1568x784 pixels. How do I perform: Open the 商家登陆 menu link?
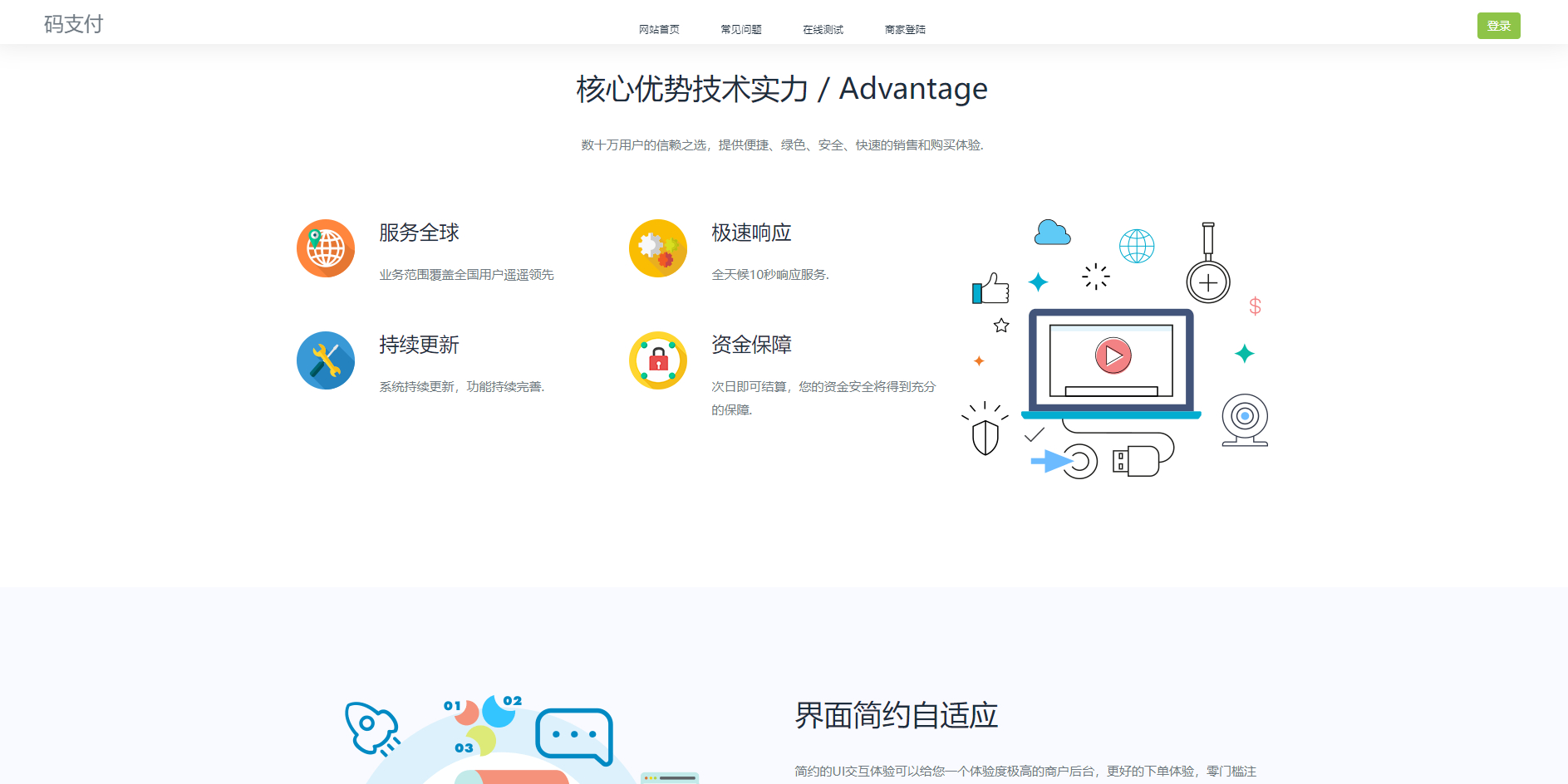(905, 30)
